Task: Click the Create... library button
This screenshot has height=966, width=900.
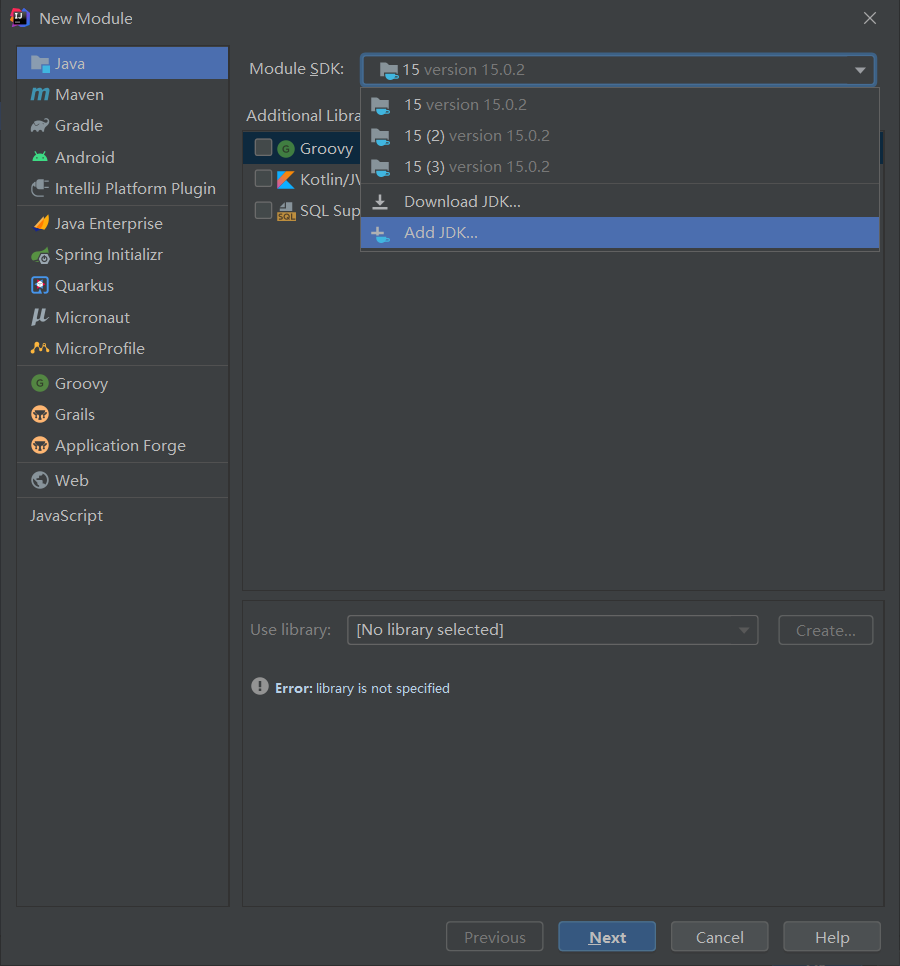Action: 825,630
